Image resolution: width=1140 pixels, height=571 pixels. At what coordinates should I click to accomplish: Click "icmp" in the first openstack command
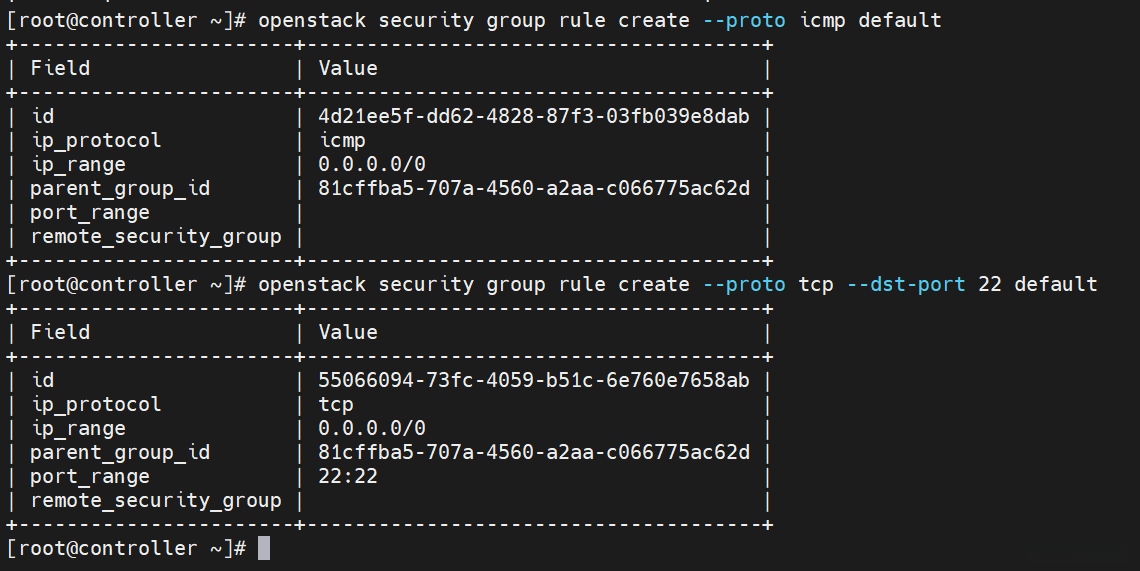point(823,20)
